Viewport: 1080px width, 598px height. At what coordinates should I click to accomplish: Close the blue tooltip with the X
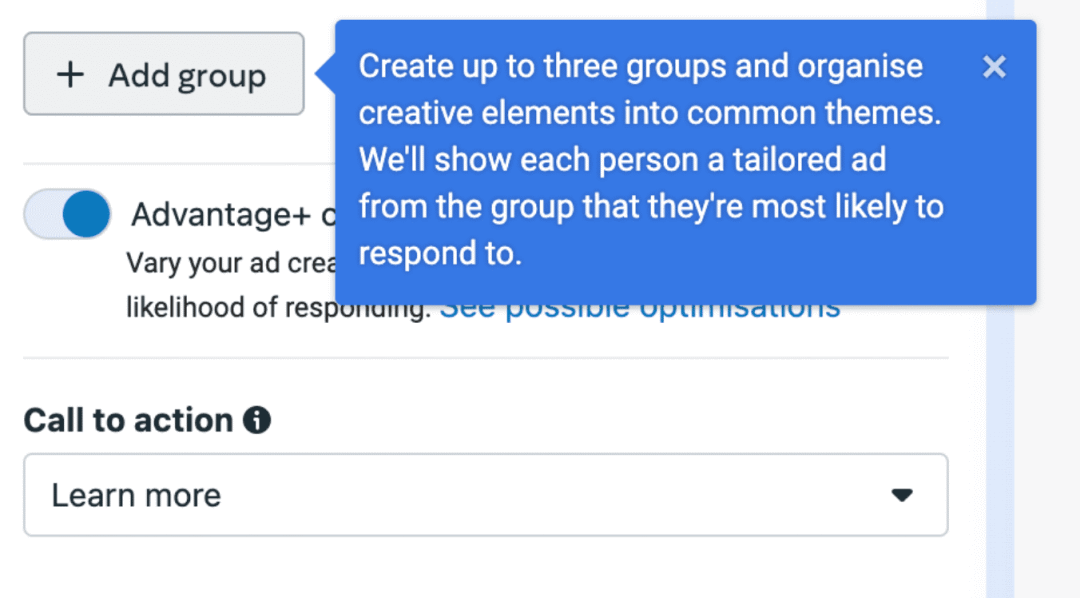click(x=994, y=67)
